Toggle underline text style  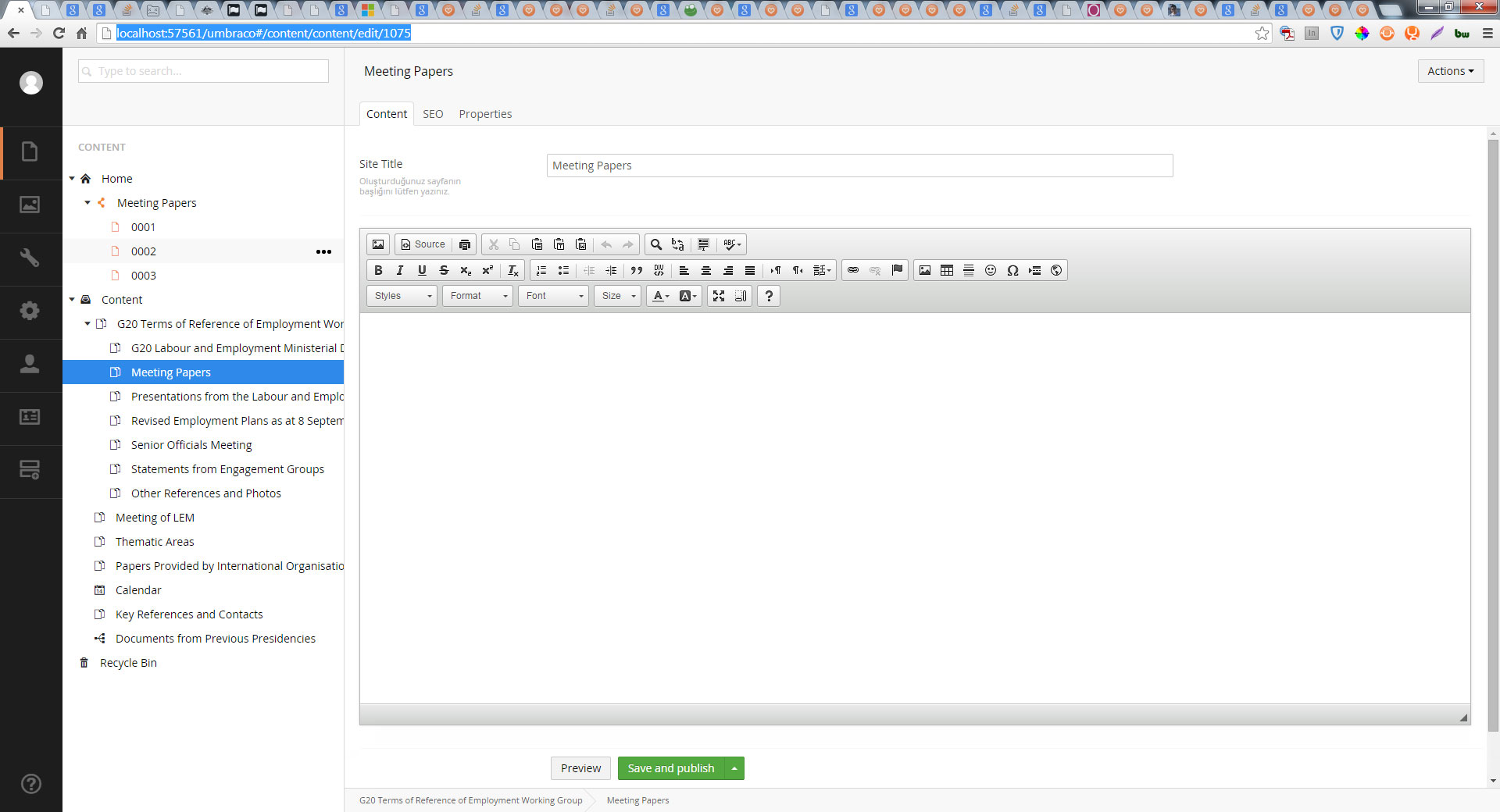(x=422, y=270)
